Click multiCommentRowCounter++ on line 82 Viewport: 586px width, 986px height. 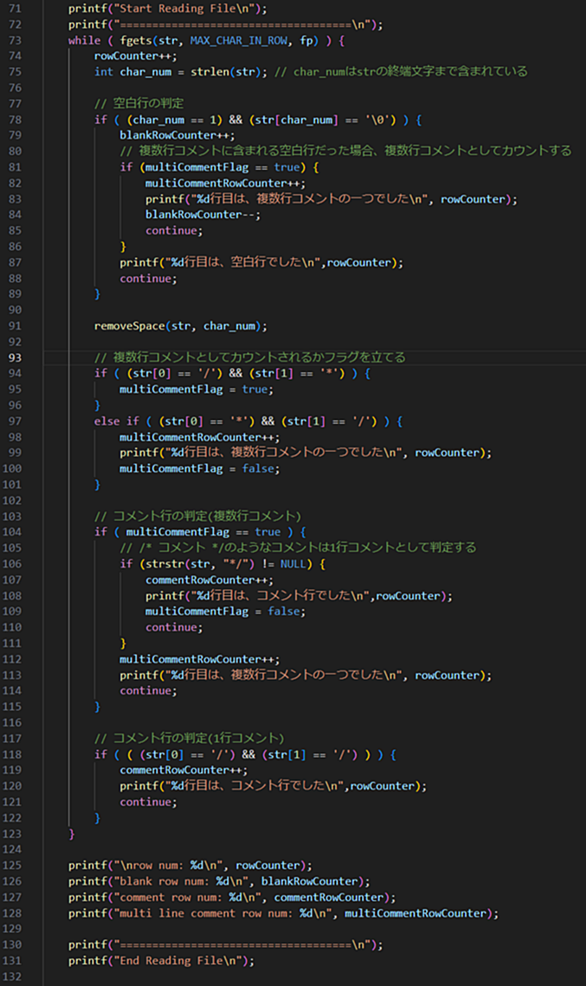tap(225, 183)
